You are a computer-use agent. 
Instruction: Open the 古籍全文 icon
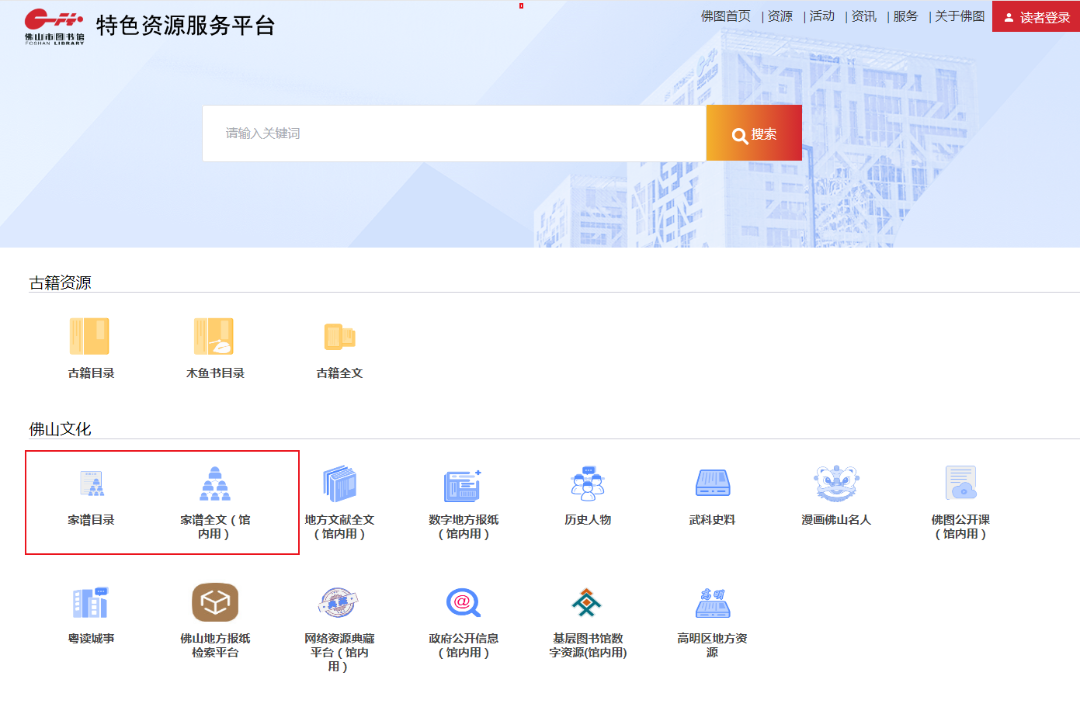[x=340, y=337]
